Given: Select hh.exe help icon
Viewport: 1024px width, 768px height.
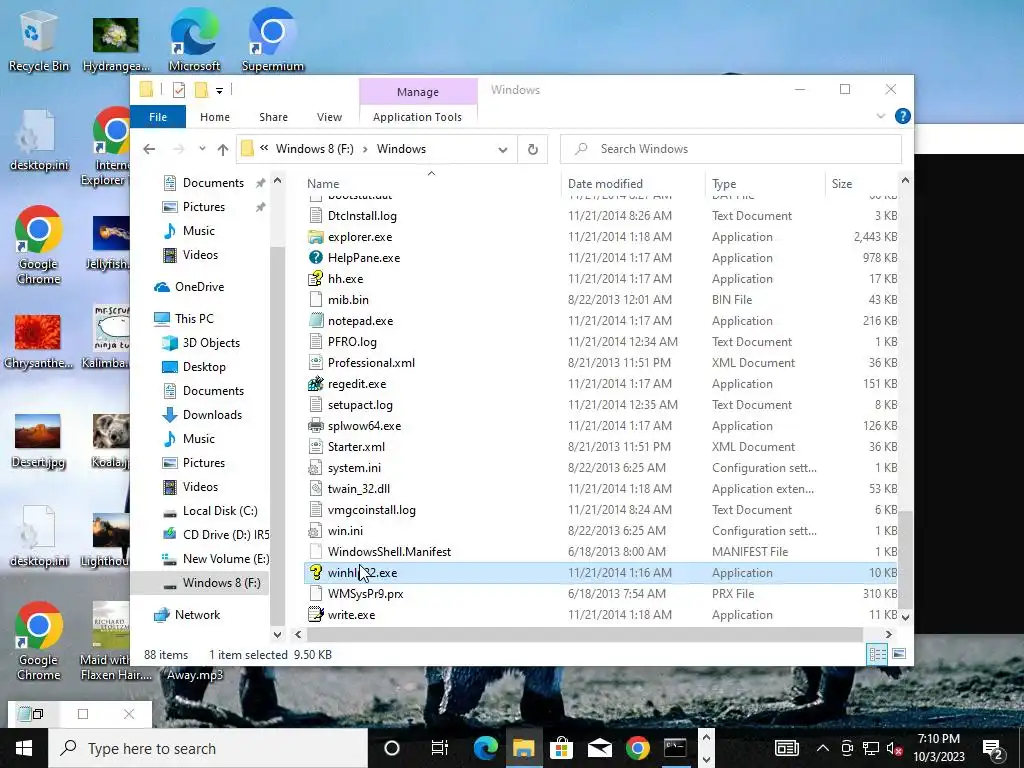Looking at the screenshot, I should [x=315, y=278].
